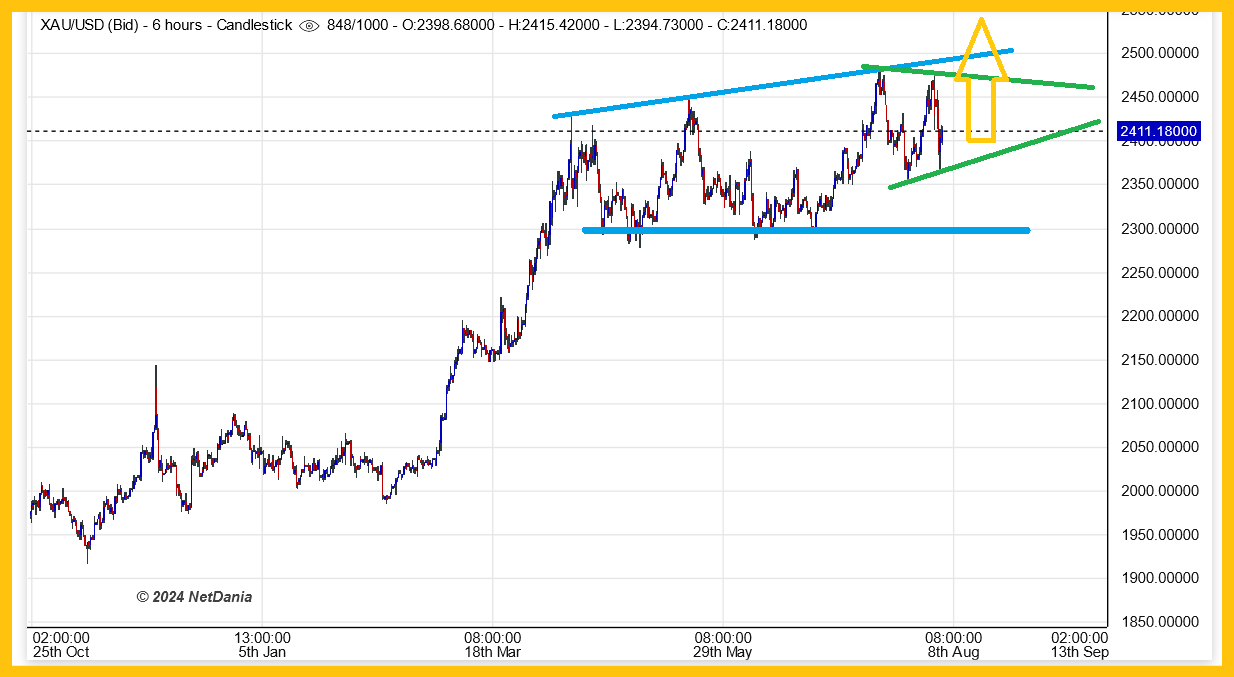The height and width of the screenshot is (677, 1234).
Task: Click the yellow rectangle arrow shaft
Action: point(981,110)
